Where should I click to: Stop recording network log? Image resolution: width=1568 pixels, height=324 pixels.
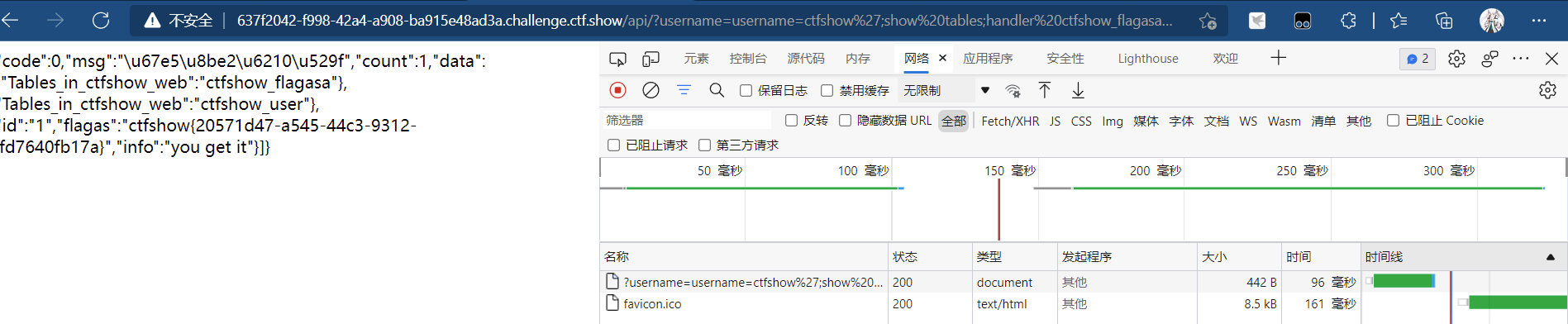pyautogui.click(x=617, y=90)
